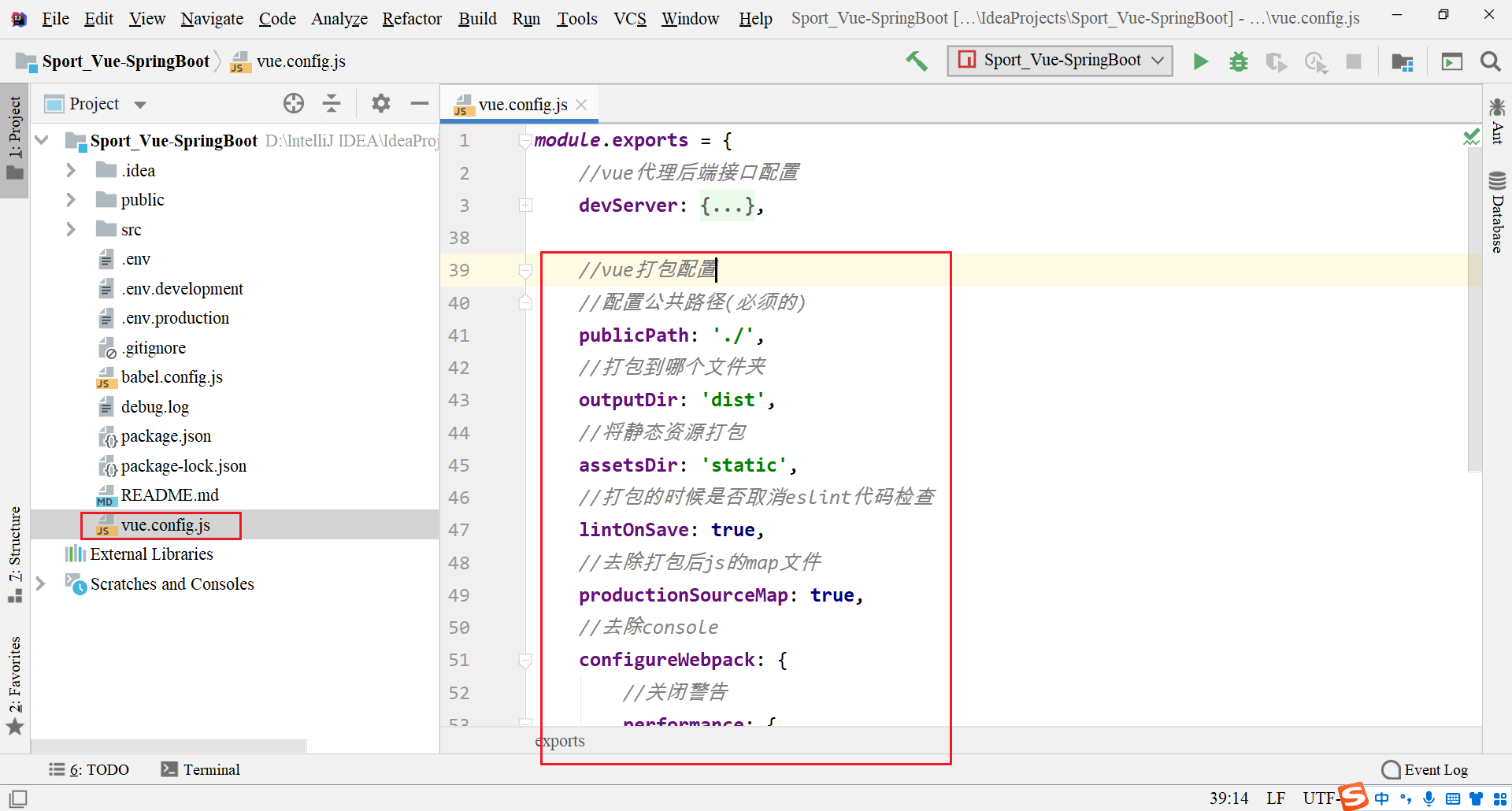Open the Database side panel
Screen dimensions: 1512x811
click(x=1497, y=211)
